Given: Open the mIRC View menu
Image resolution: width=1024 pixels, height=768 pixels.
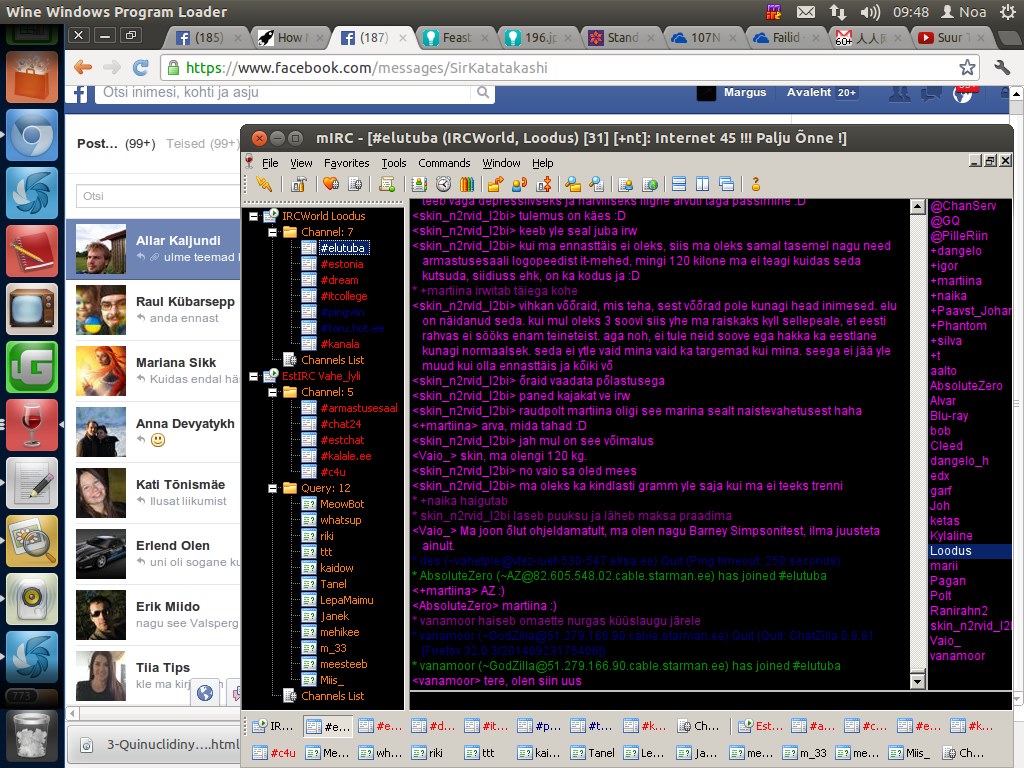Looking at the screenshot, I should click(x=301, y=163).
